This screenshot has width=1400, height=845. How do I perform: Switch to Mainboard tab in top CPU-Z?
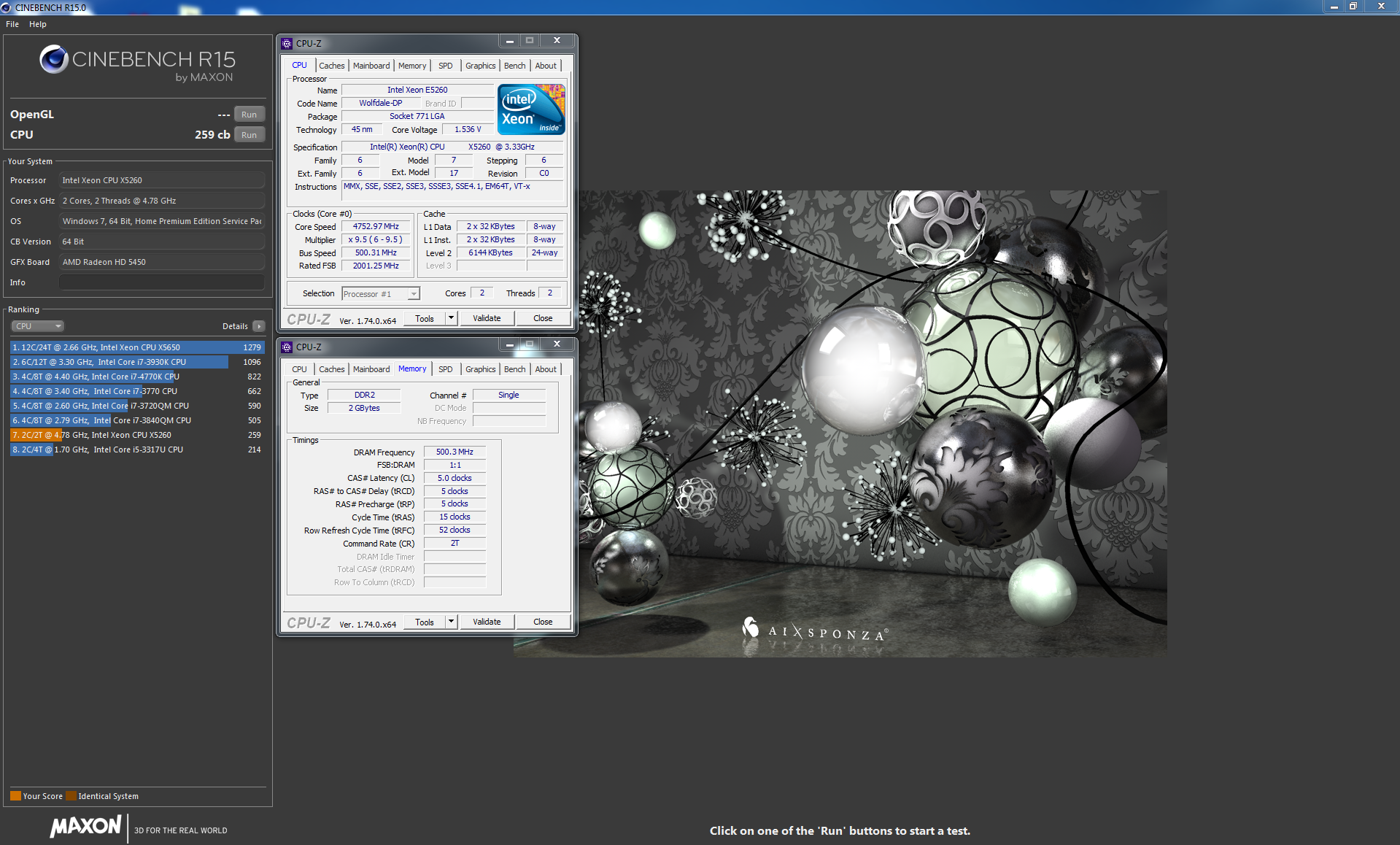371,66
